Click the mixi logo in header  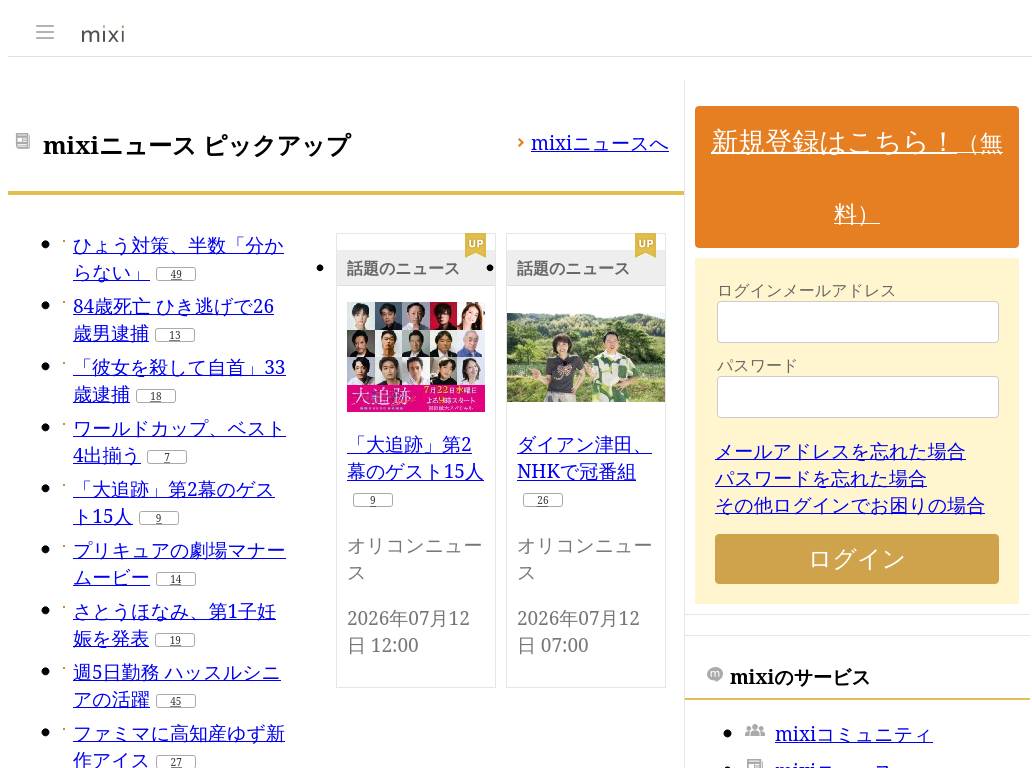coord(103,34)
